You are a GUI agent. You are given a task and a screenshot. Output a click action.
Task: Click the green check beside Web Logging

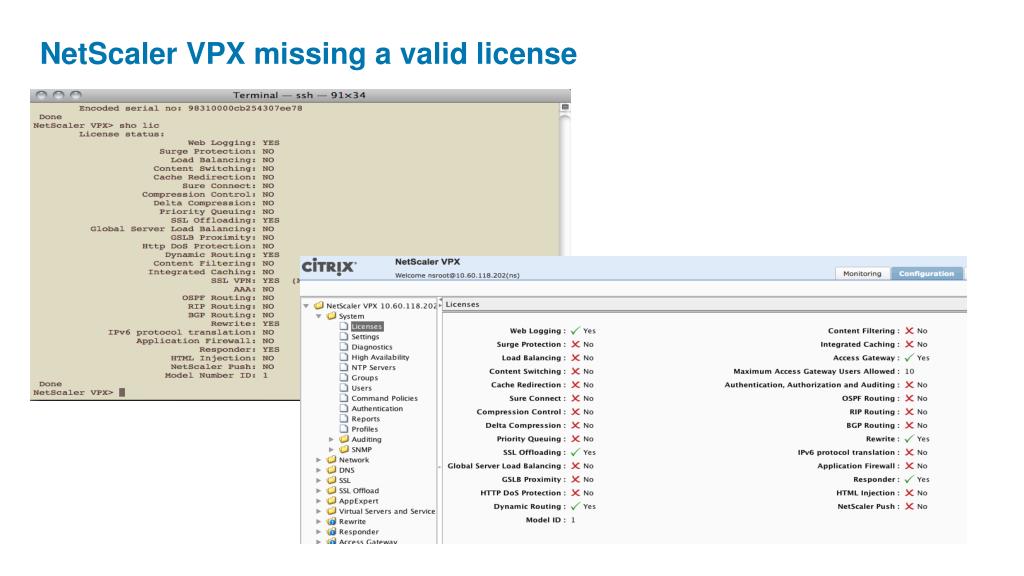(x=575, y=331)
